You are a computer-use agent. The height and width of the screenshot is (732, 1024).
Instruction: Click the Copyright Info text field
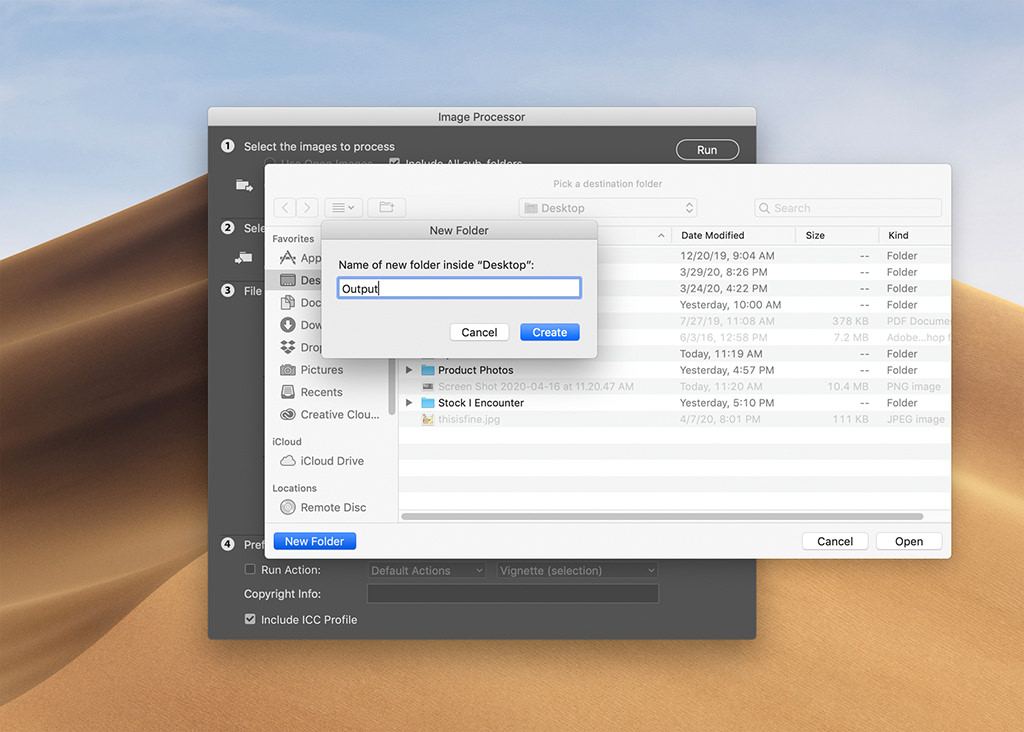point(513,593)
